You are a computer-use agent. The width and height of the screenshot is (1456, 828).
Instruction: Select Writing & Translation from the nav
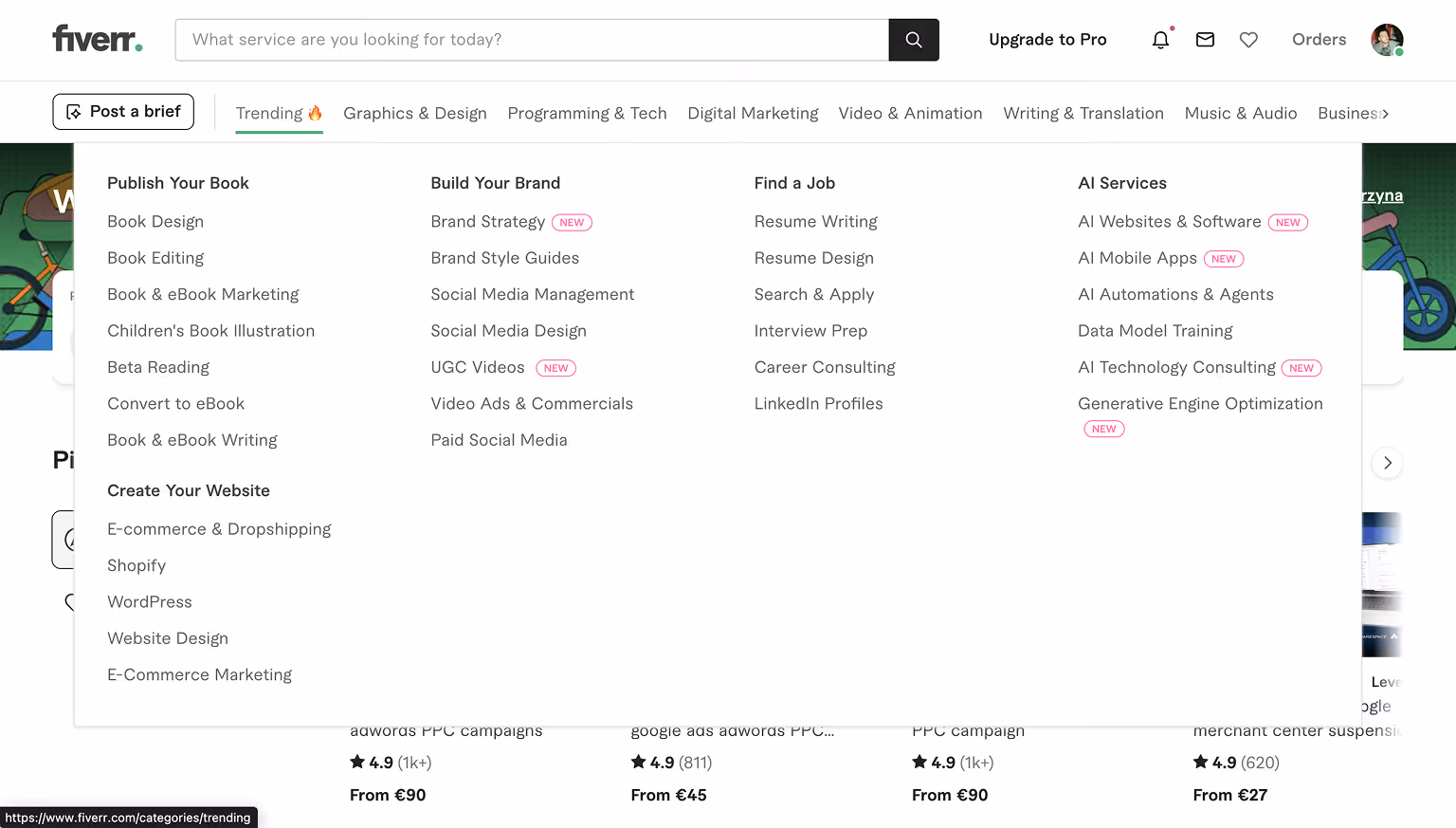tap(1083, 113)
